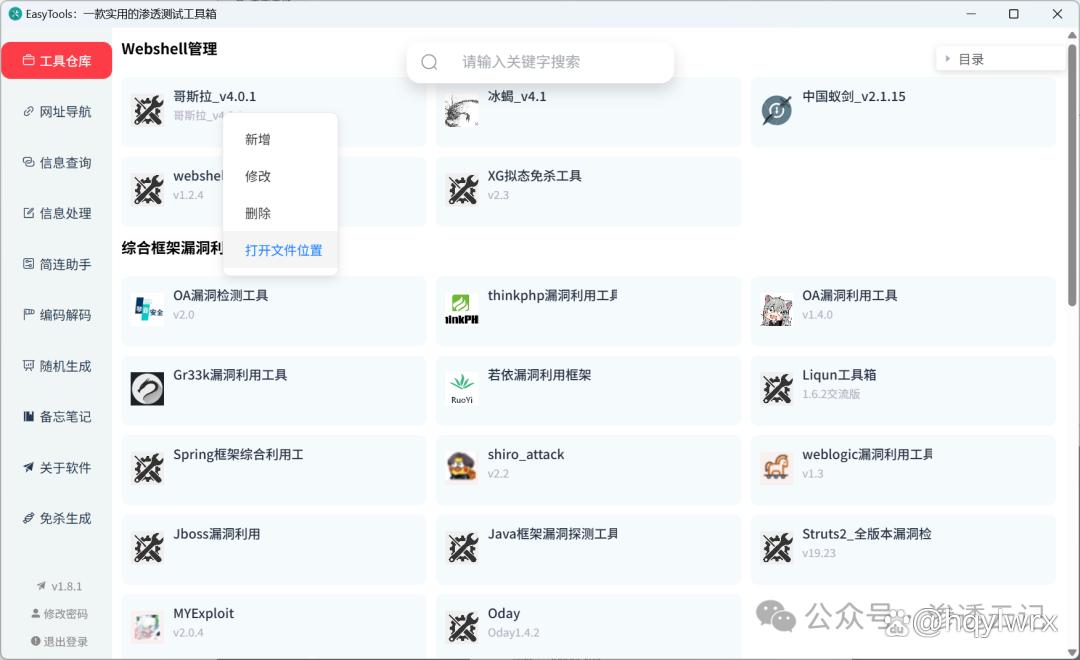Switch to 编码解码 in the sidebar
Image resolution: width=1080 pixels, height=660 pixels.
coord(56,315)
